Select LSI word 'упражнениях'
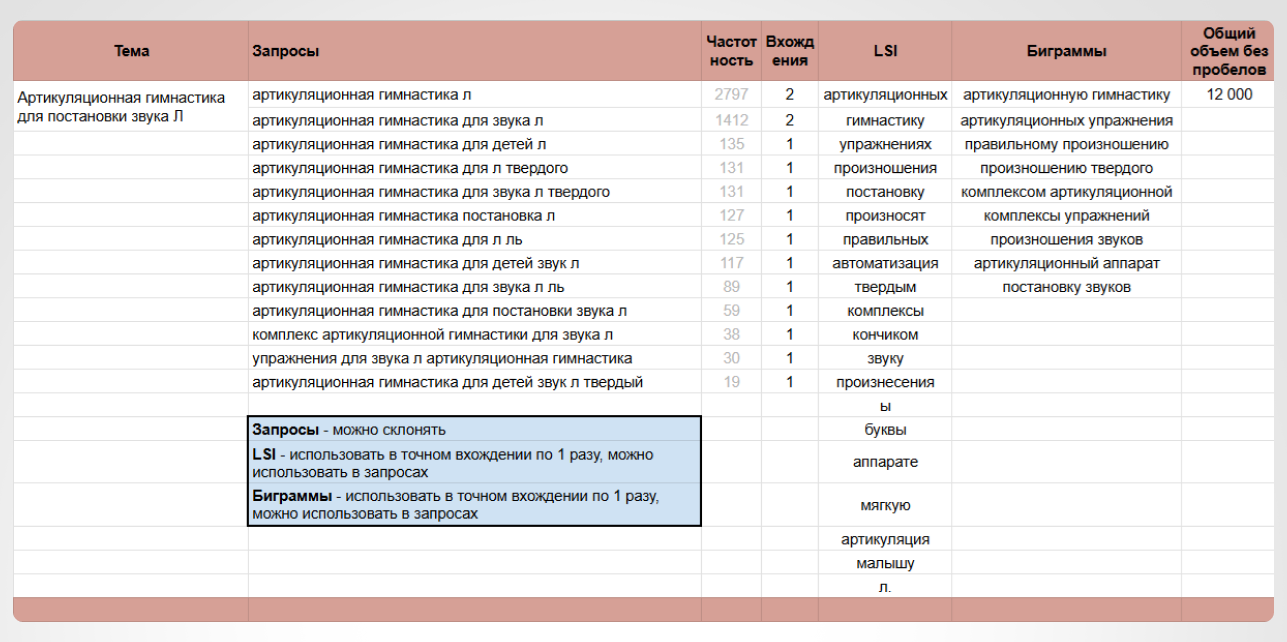Viewport: 1287px width, 642px height. click(x=885, y=144)
